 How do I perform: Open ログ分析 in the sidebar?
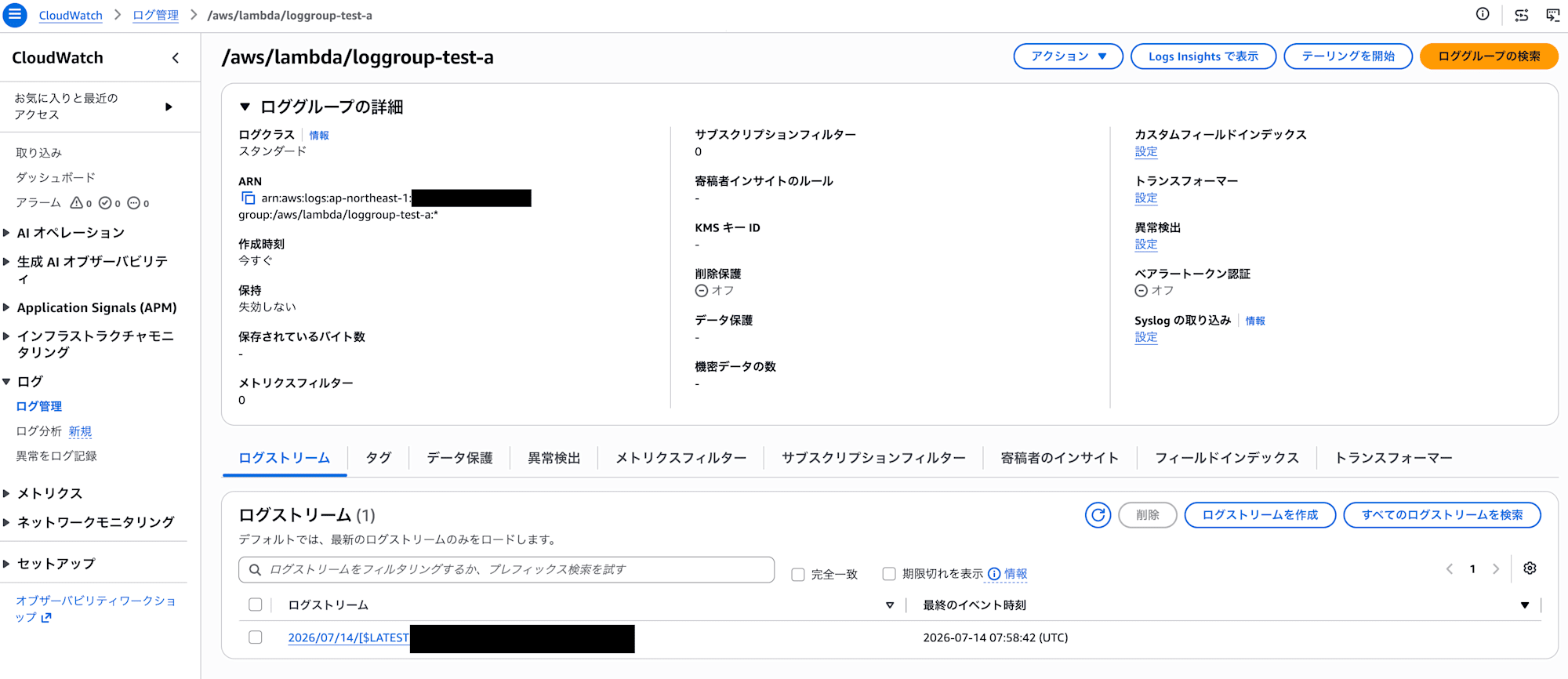(39, 431)
